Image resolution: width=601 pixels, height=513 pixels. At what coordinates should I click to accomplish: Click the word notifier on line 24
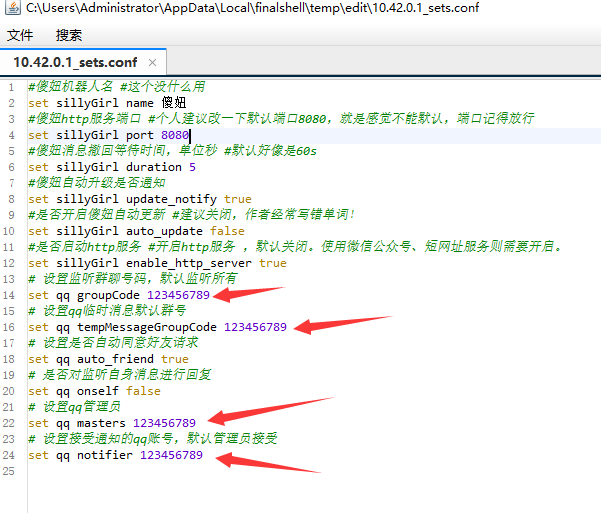coord(105,455)
